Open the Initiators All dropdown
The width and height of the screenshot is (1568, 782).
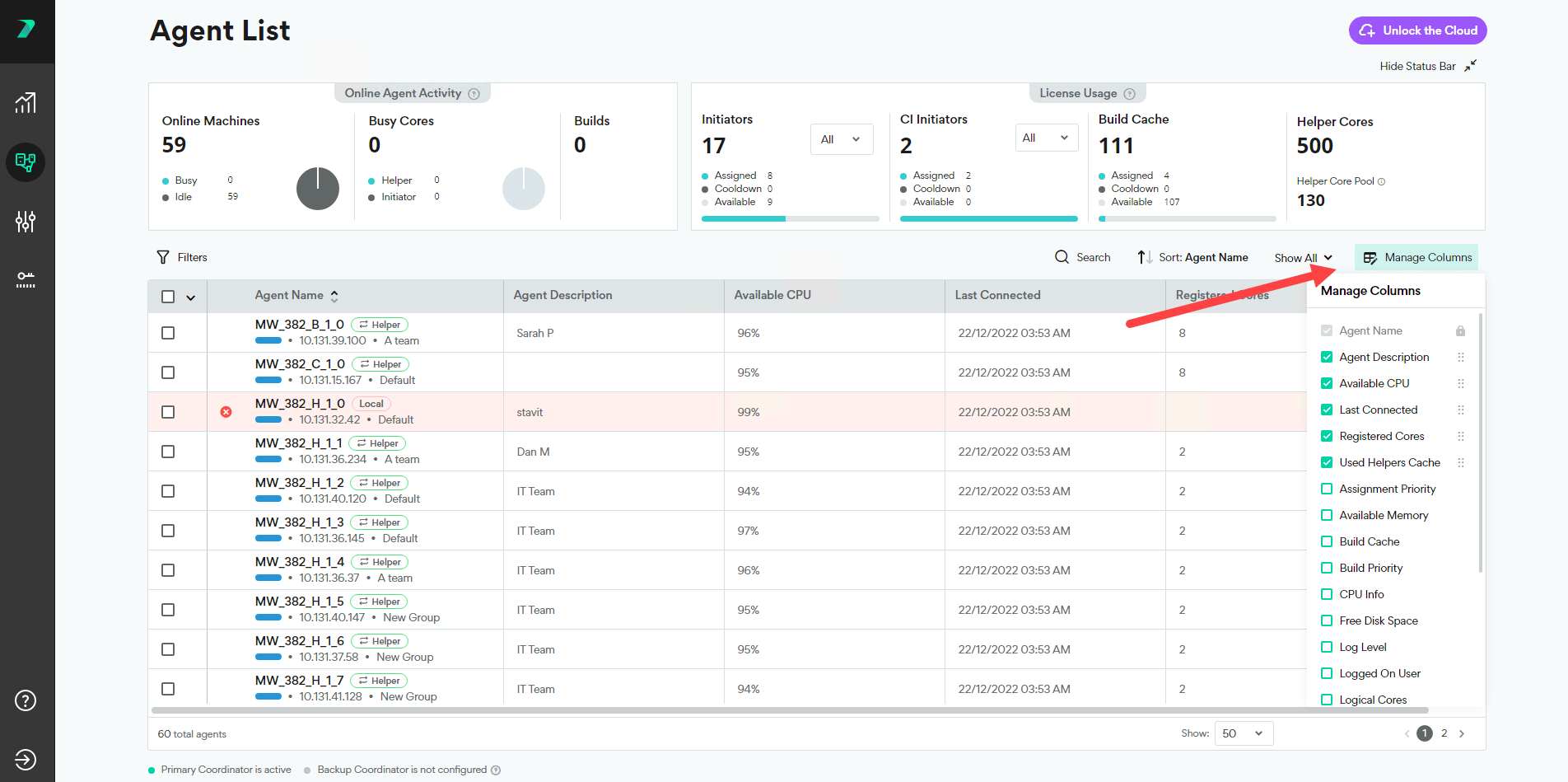842,139
